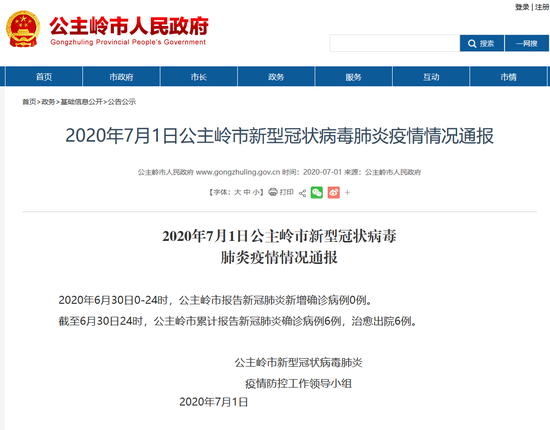Click the national emblem logo
Image resolution: width=550 pixels, height=430 pixels.
[23, 29]
